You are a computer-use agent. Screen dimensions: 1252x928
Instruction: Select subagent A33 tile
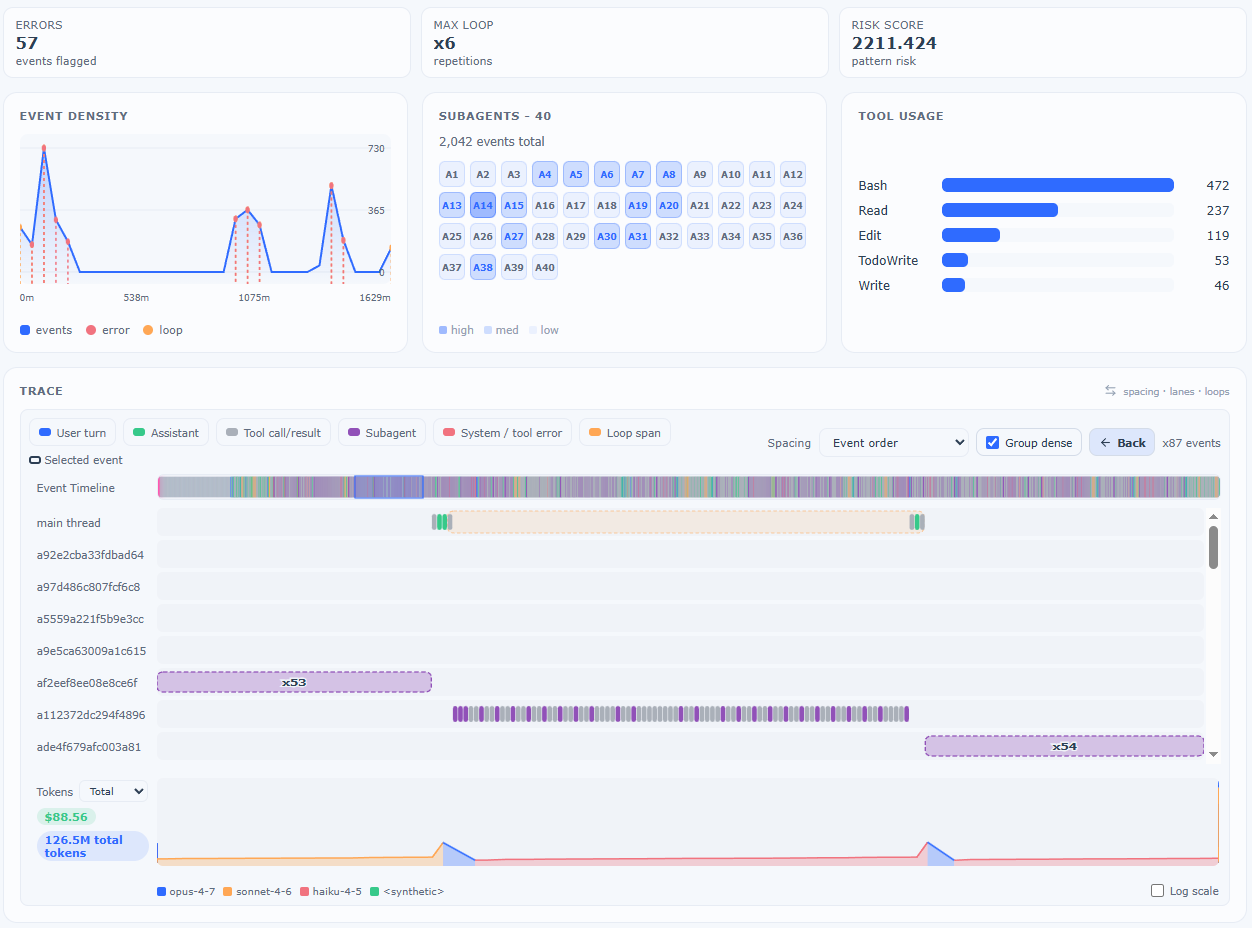tap(700, 237)
